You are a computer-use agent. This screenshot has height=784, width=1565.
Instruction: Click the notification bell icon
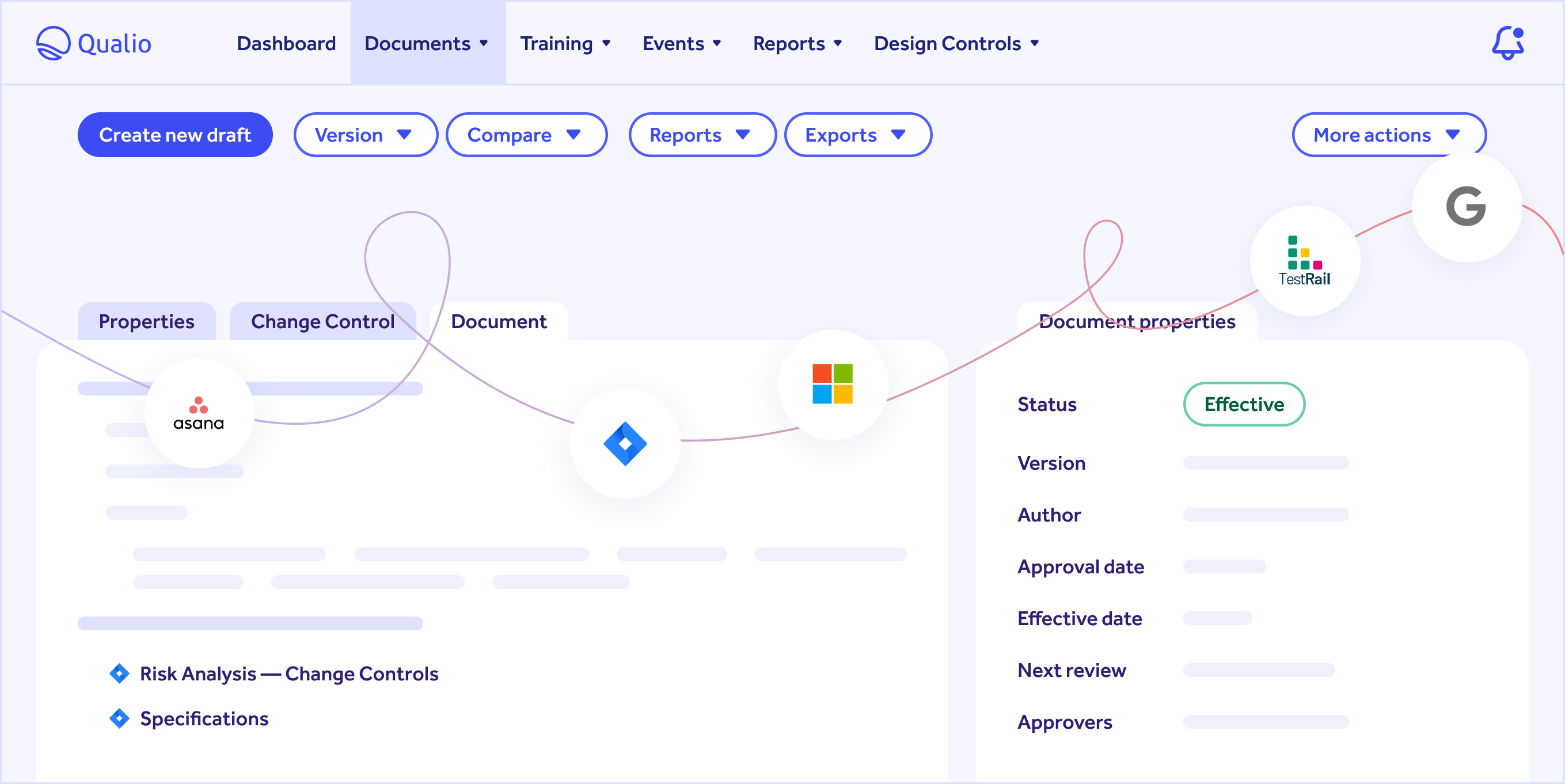(x=1507, y=43)
